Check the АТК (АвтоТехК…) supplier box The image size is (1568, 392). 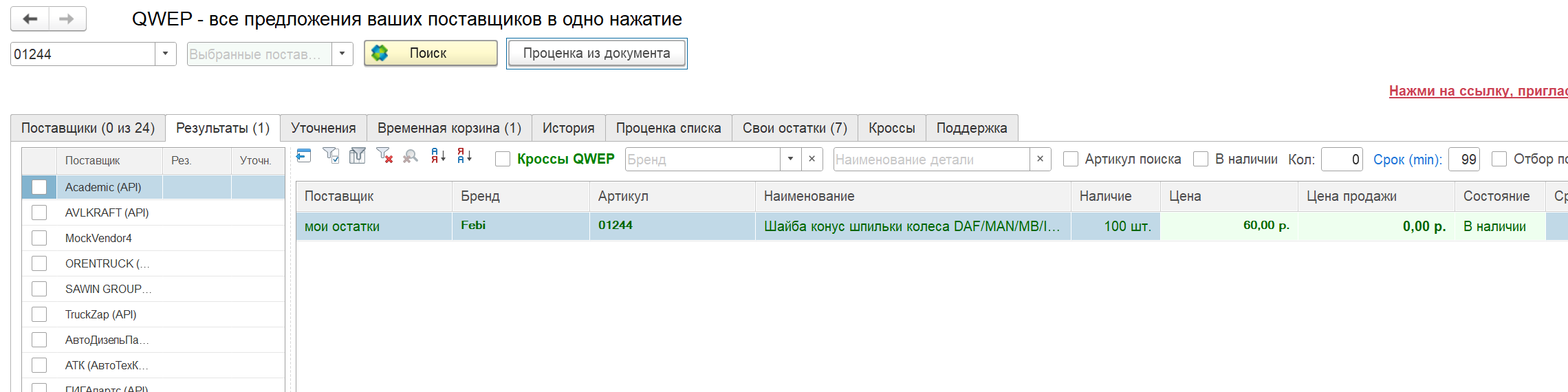pyautogui.click(x=39, y=365)
